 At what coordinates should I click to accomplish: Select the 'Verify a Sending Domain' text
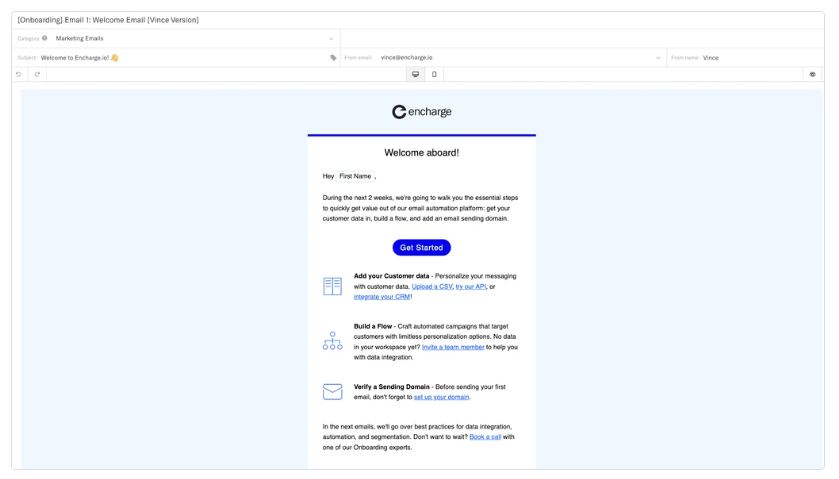(392, 387)
